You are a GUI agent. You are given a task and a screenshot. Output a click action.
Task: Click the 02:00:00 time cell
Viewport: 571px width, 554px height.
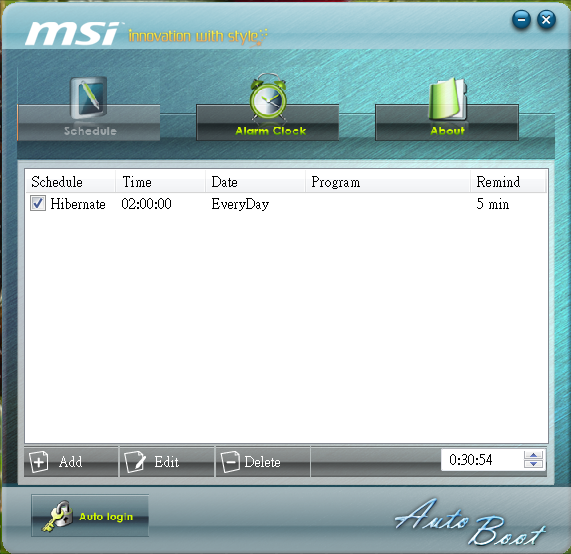pos(146,204)
